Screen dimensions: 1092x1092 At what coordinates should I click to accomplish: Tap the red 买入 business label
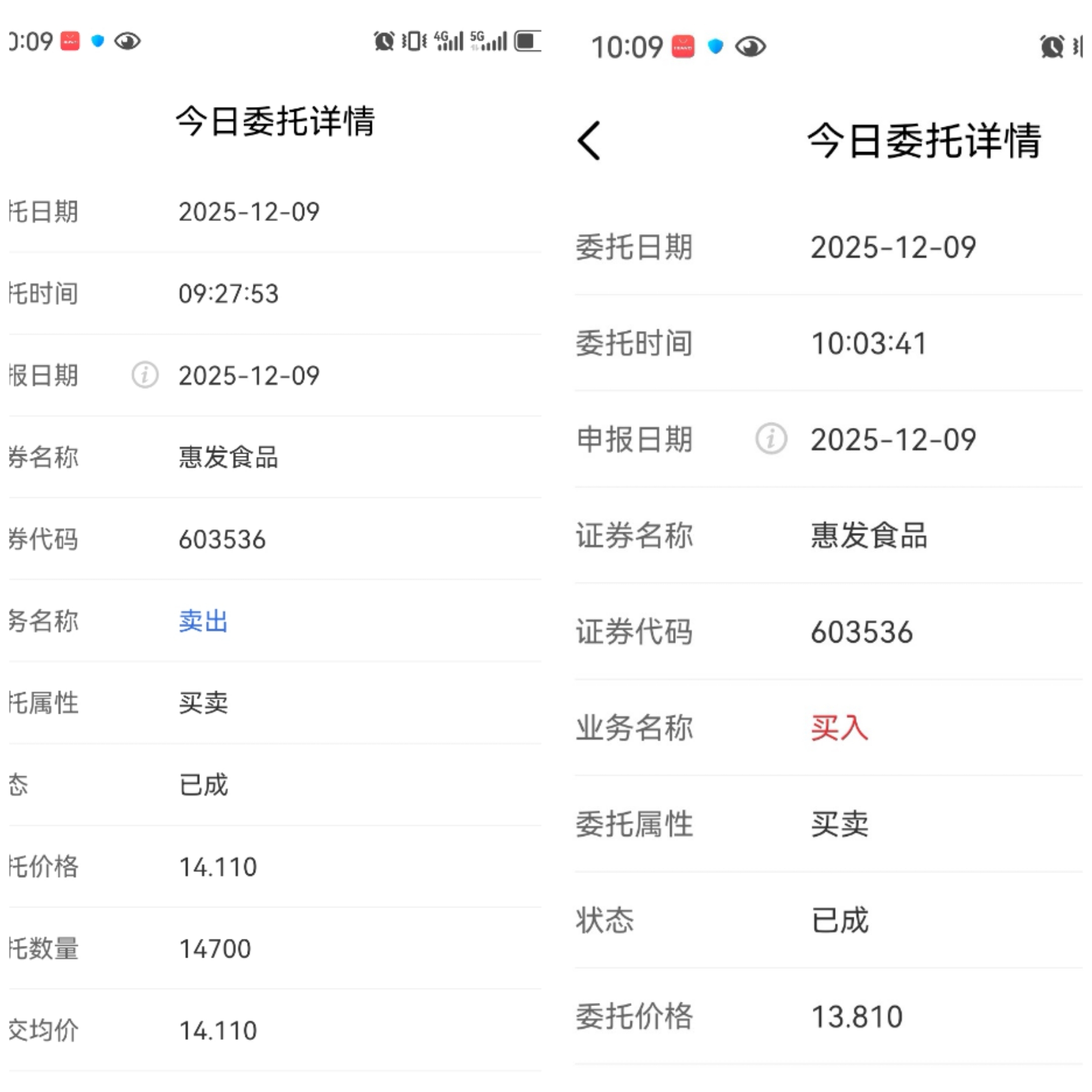pos(839,727)
